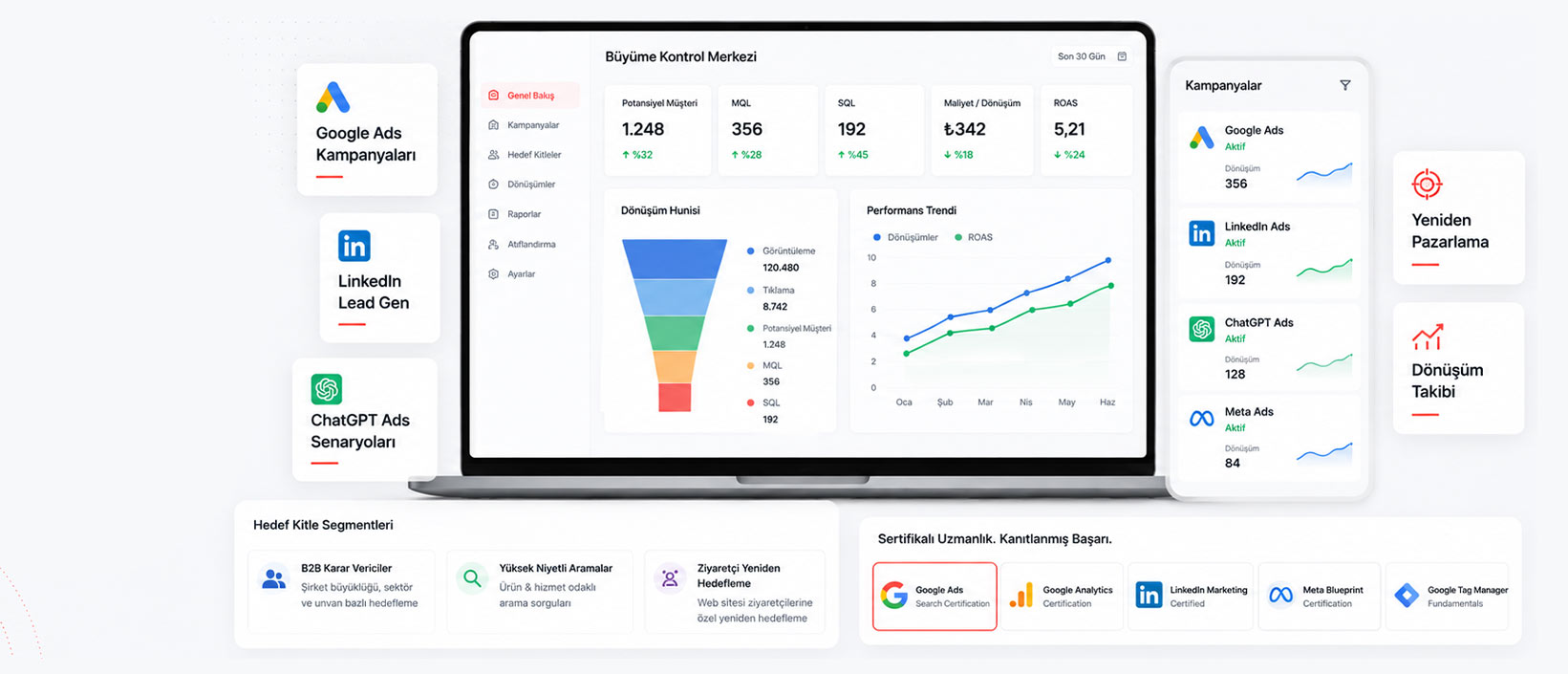Screen dimensions: 1568x674
Task: Click the Atıflandırma sidebar icon
Action: tap(494, 245)
